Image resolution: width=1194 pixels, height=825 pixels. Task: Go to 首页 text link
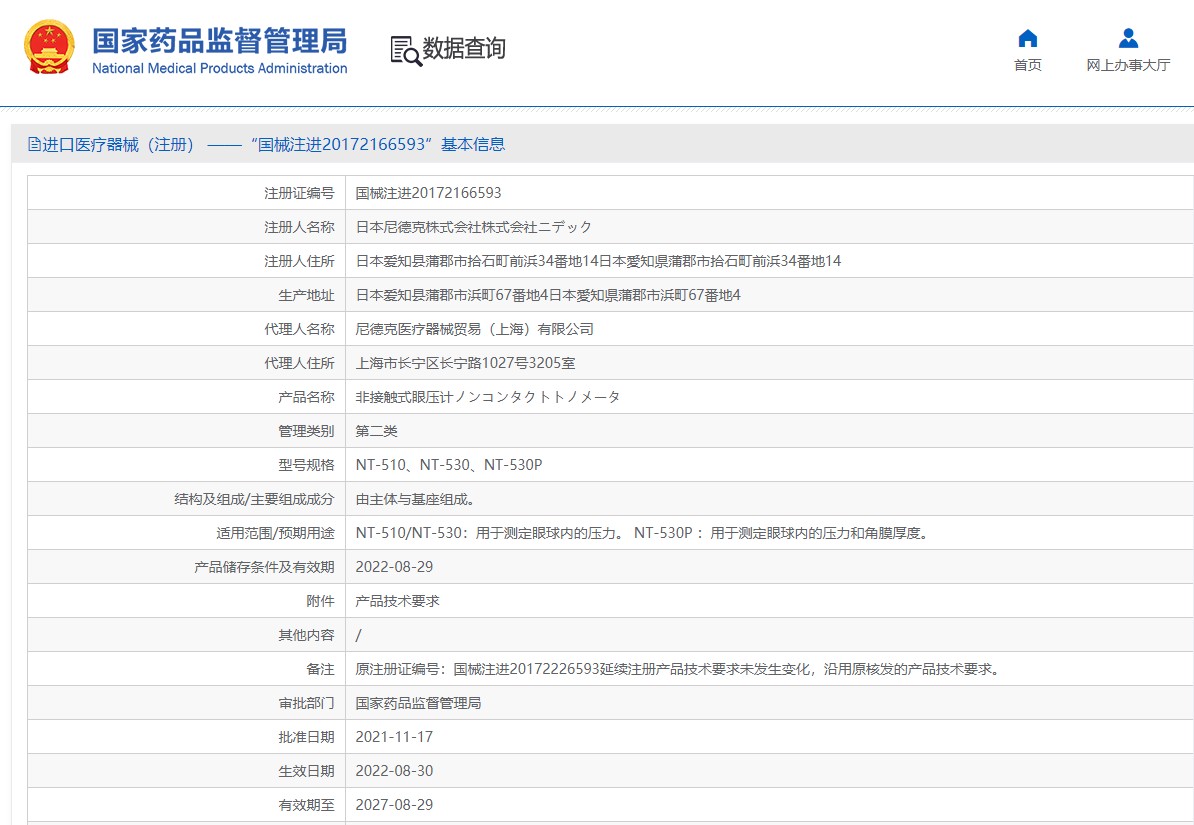point(1027,66)
